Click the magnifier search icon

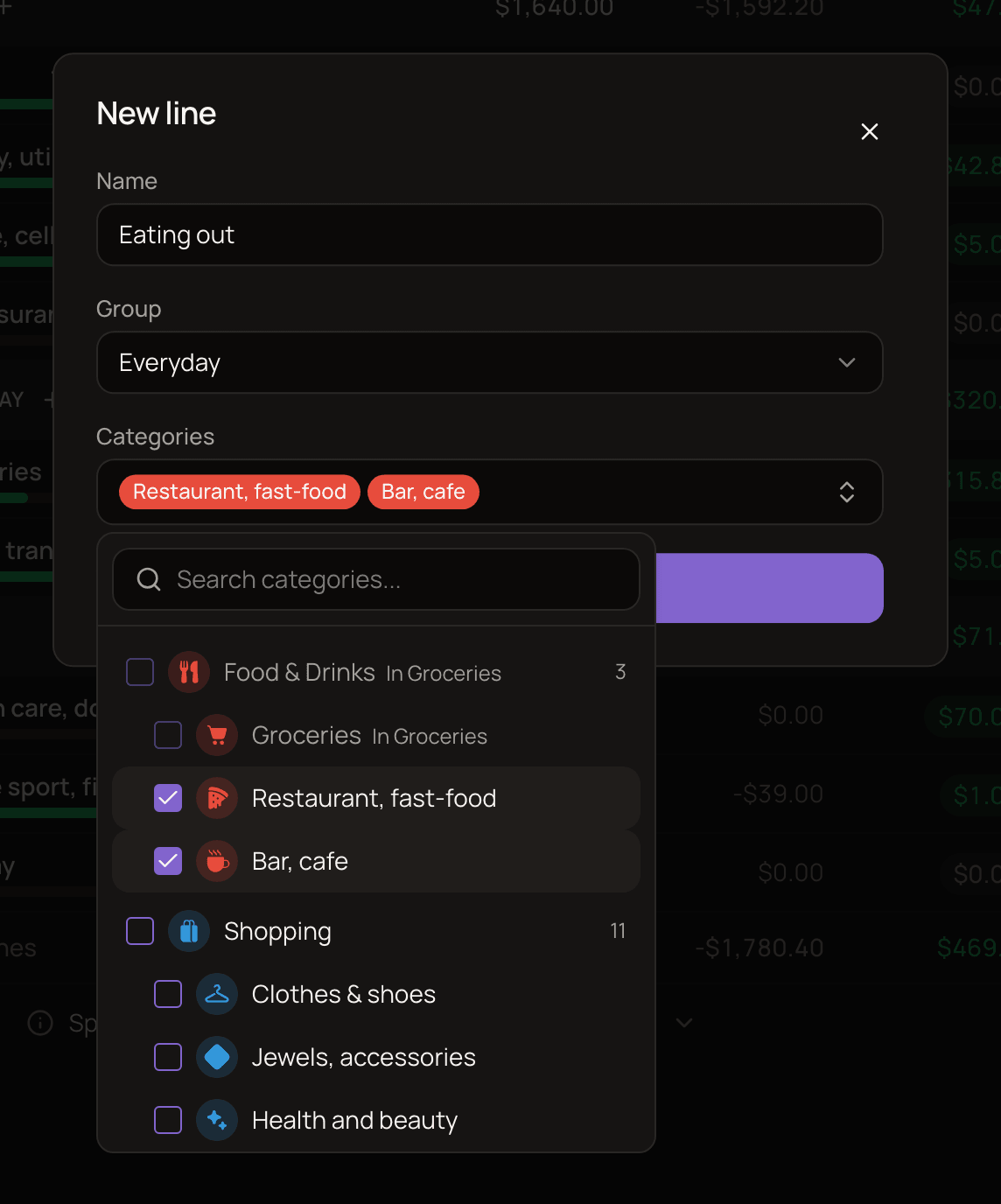[x=149, y=579]
